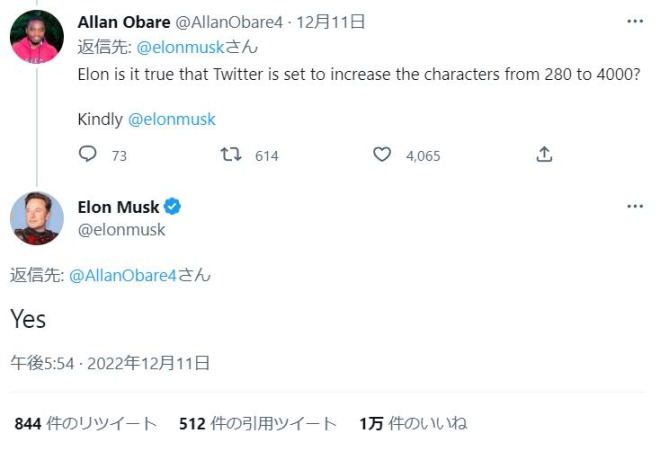This screenshot has height=451, width=660.
Task: Click the @AllanObare4 mention in Elon's reply
Action: click(123, 275)
